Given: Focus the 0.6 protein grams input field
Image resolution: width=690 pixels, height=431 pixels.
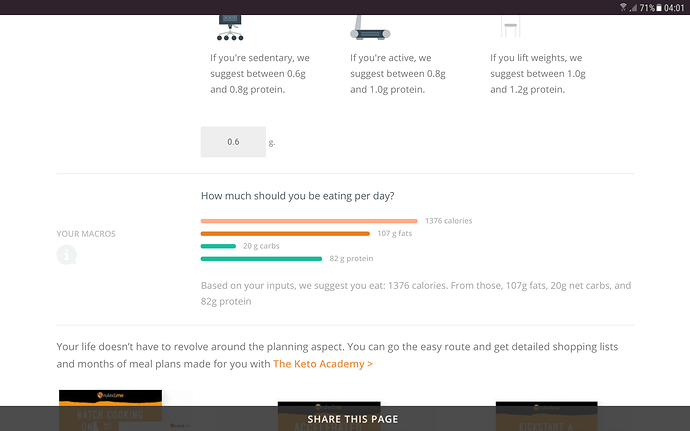Looking at the screenshot, I should (233, 142).
